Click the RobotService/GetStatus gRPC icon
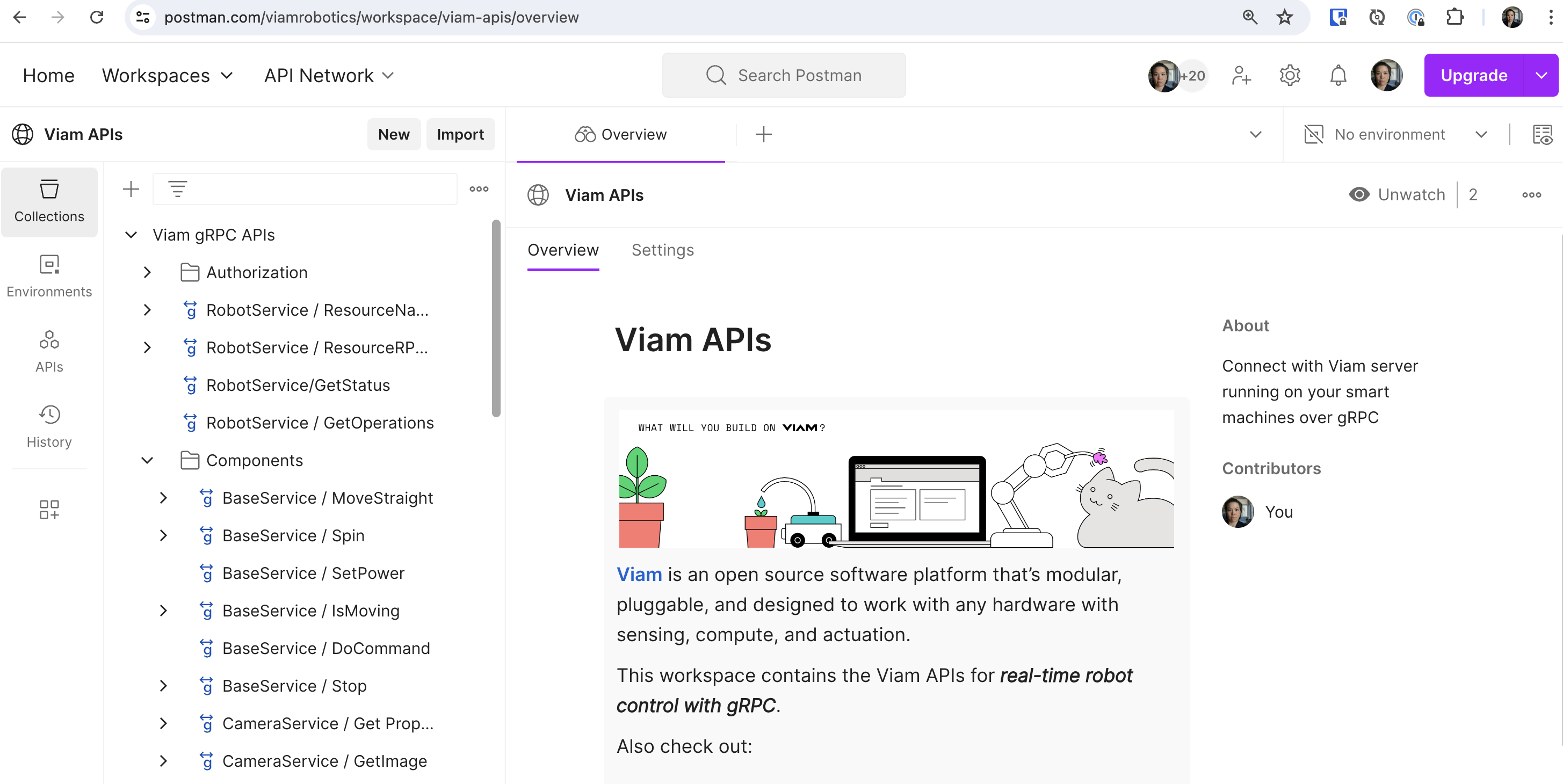Screen dimensions: 1563x784 coord(190,386)
